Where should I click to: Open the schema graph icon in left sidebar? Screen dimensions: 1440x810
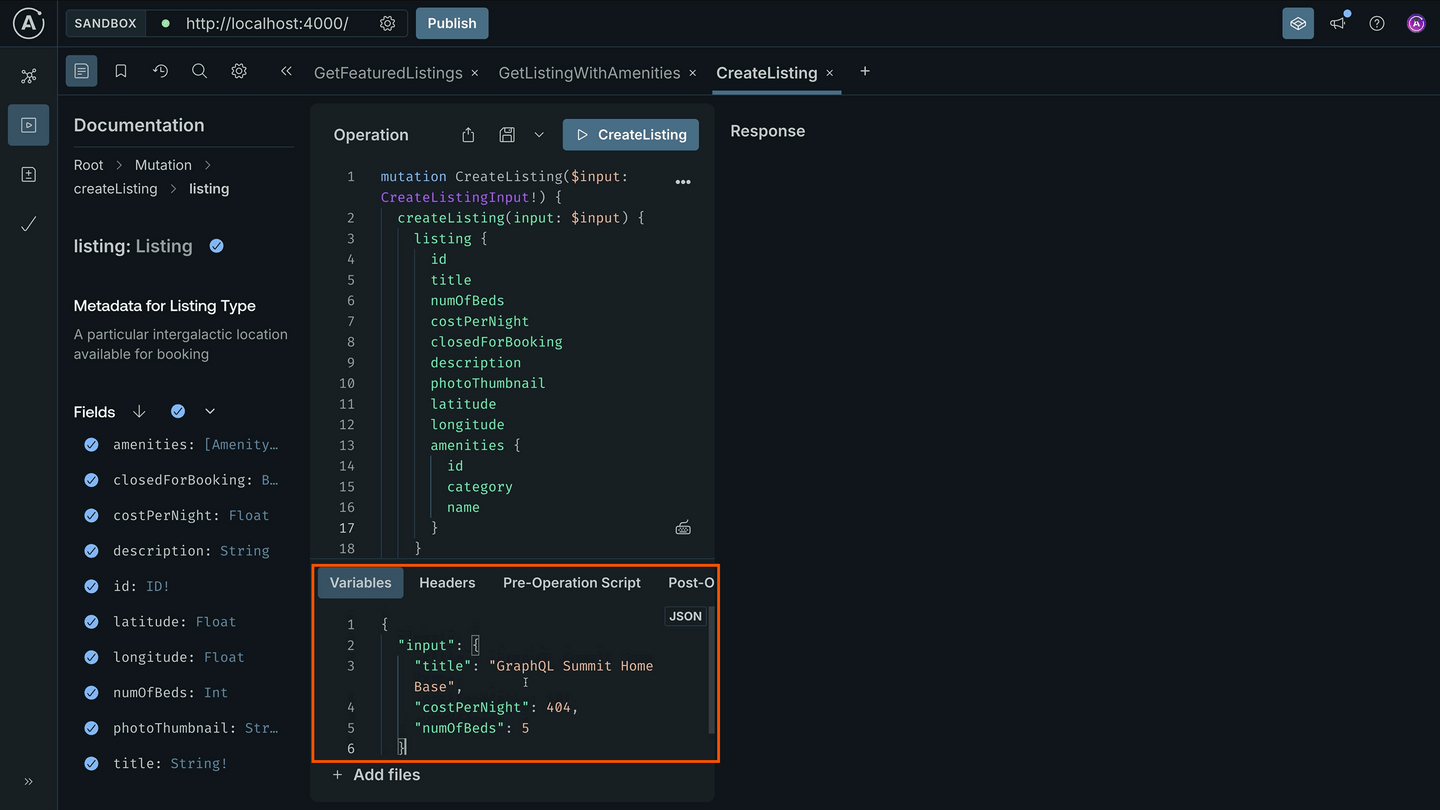pyautogui.click(x=28, y=75)
